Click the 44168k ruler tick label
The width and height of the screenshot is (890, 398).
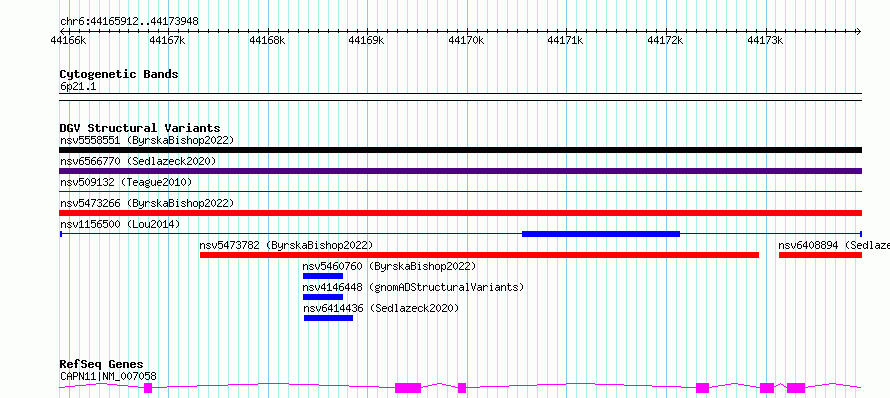click(268, 40)
